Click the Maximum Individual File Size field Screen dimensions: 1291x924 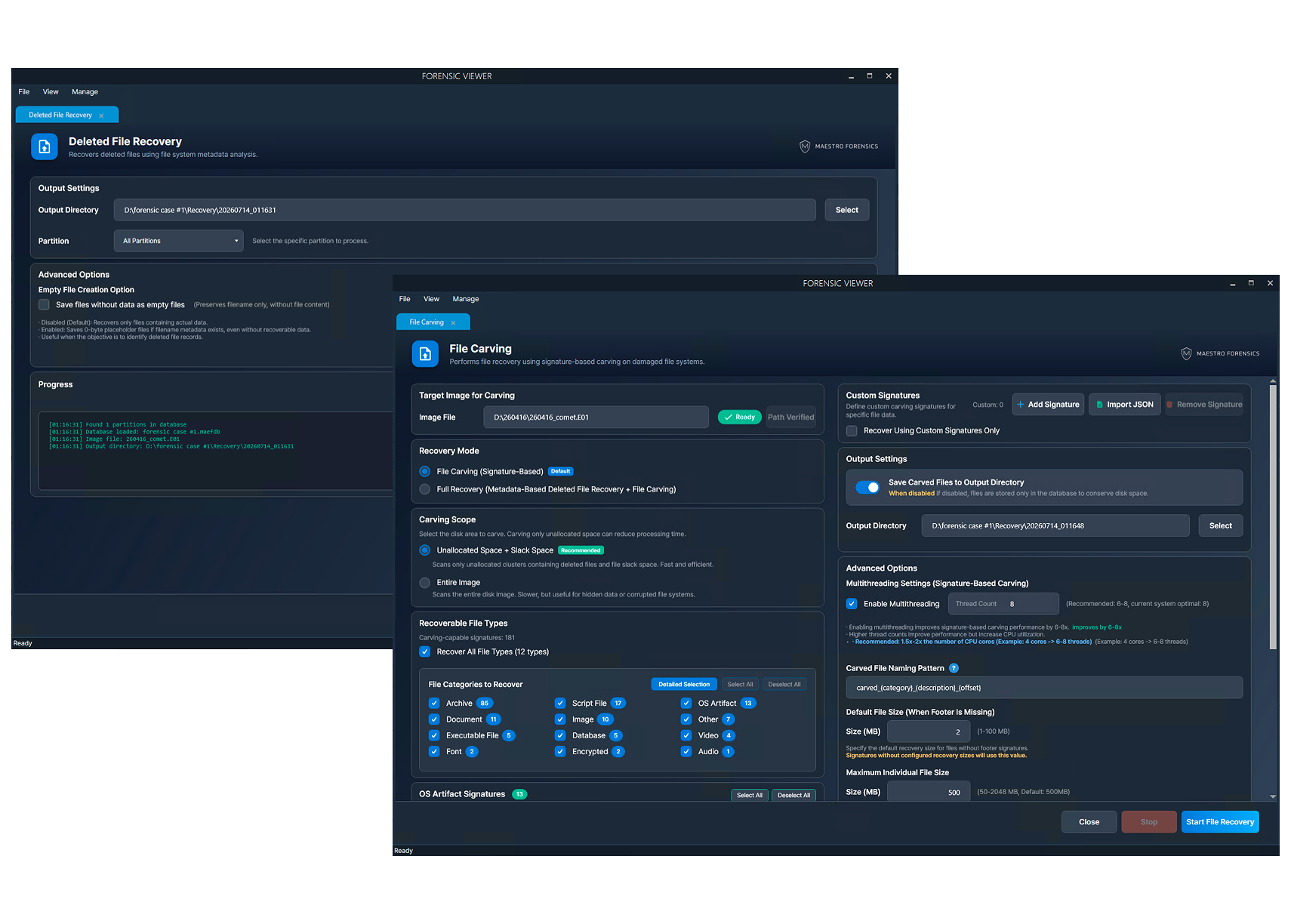[x=929, y=792]
